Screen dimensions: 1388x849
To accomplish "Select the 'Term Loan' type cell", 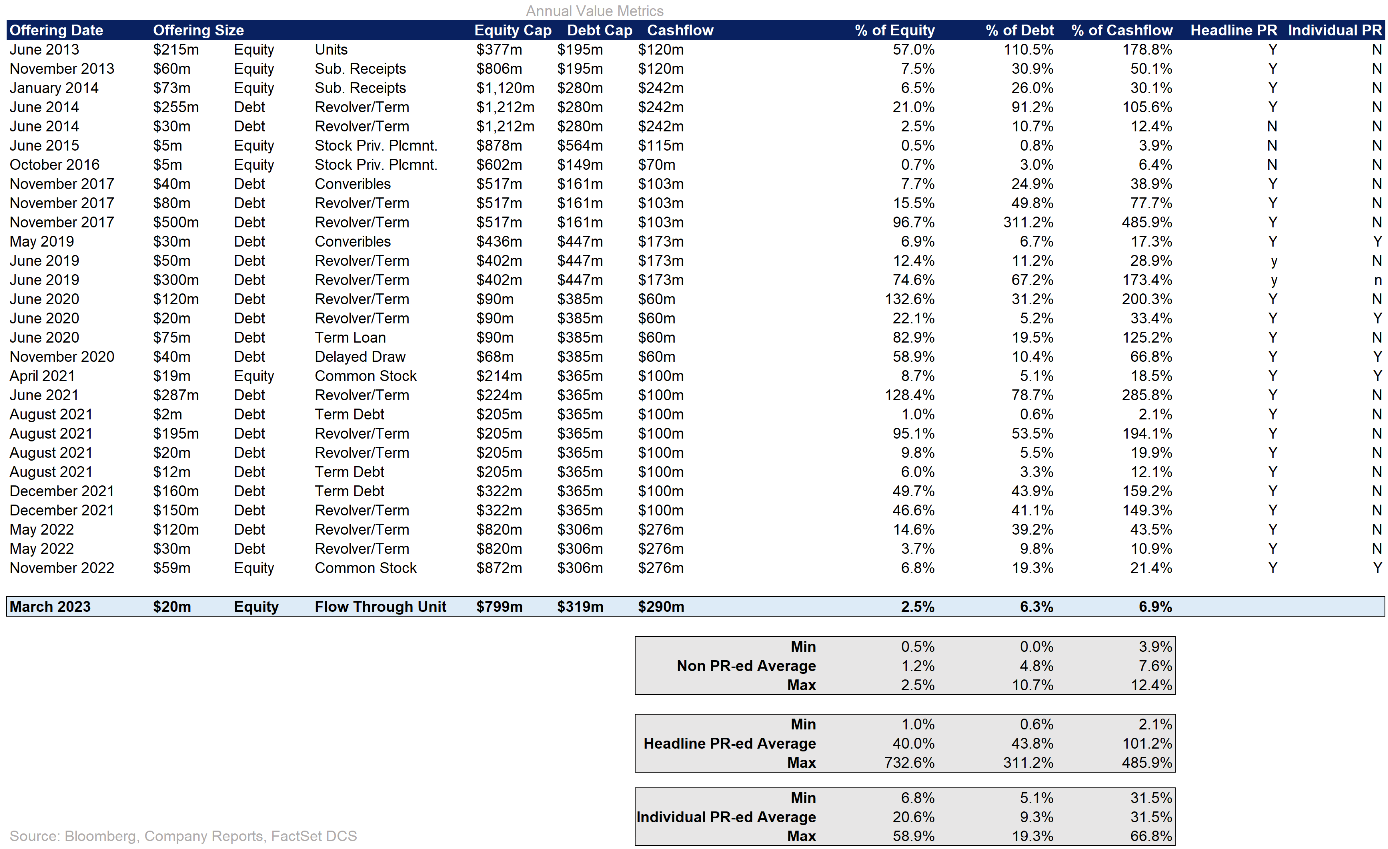I will click(350, 337).
